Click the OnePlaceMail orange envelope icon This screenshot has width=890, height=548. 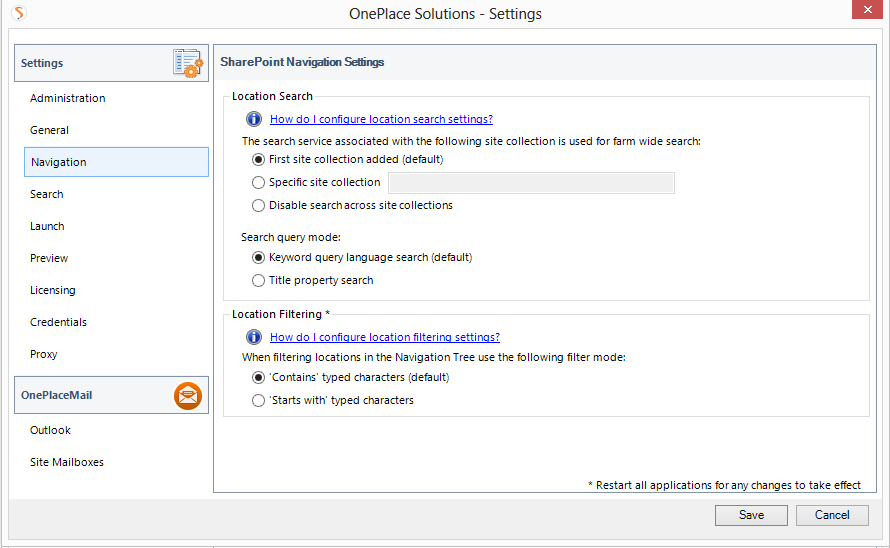187,396
